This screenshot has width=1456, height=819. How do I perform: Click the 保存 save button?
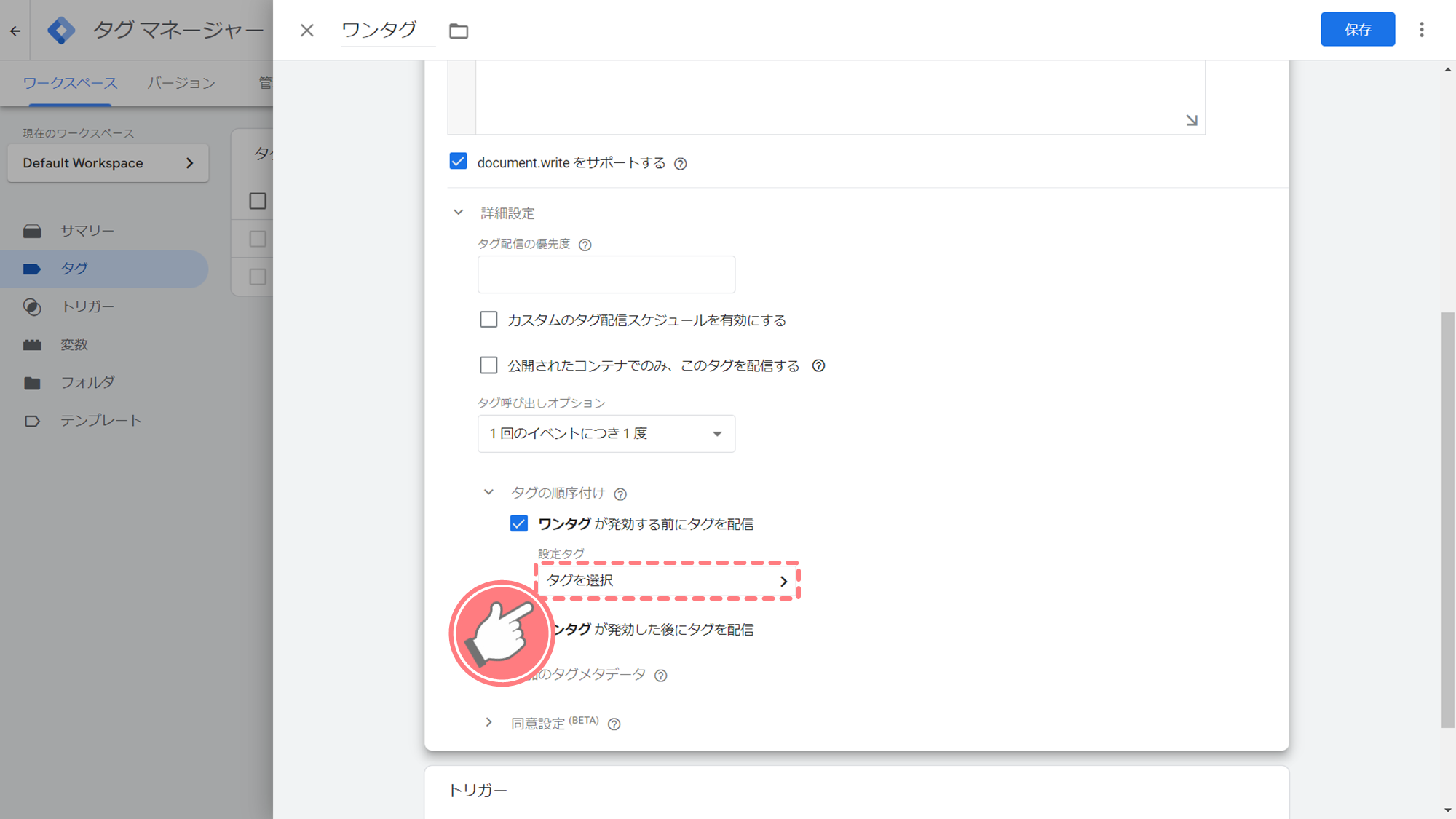pos(1358,29)
